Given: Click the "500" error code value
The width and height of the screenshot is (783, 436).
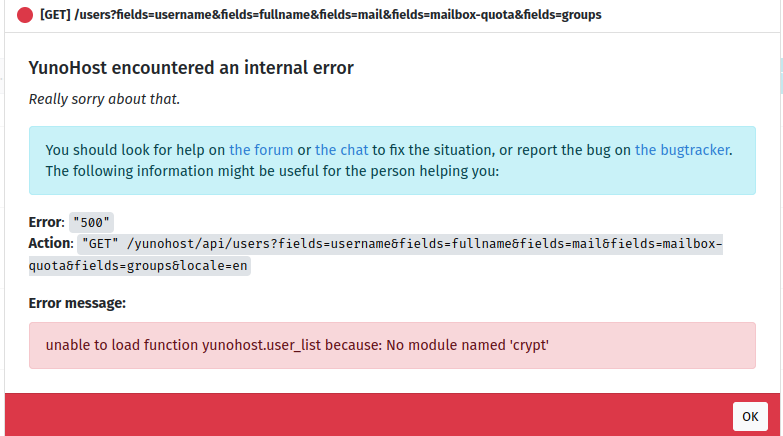Looking at the screenshot, I should click(x=93, y=222).
